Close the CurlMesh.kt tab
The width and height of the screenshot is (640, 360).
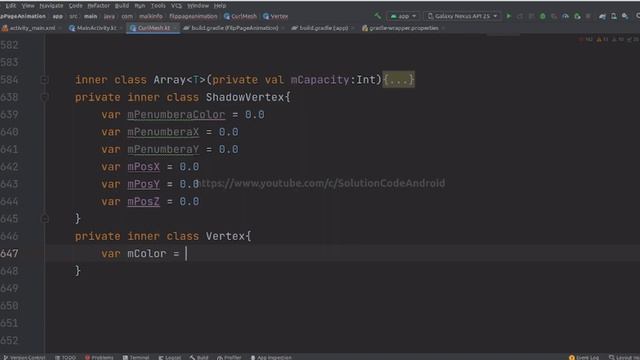pos(175,28)
